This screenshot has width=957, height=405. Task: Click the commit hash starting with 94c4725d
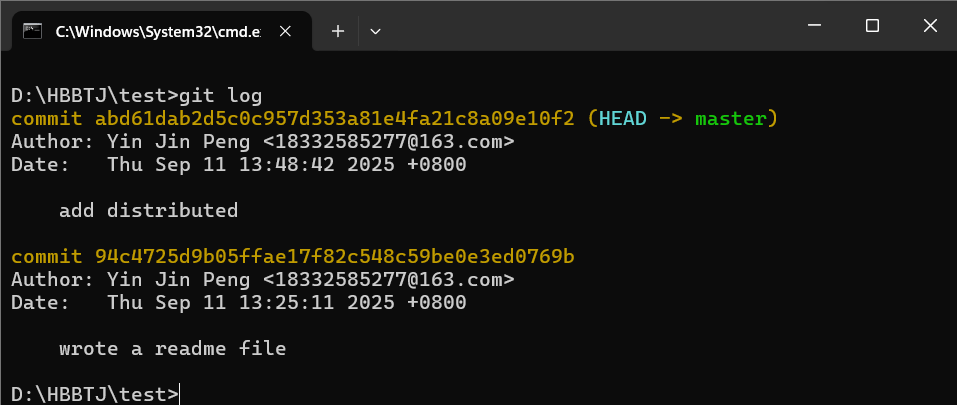click(x=335, y=257)
